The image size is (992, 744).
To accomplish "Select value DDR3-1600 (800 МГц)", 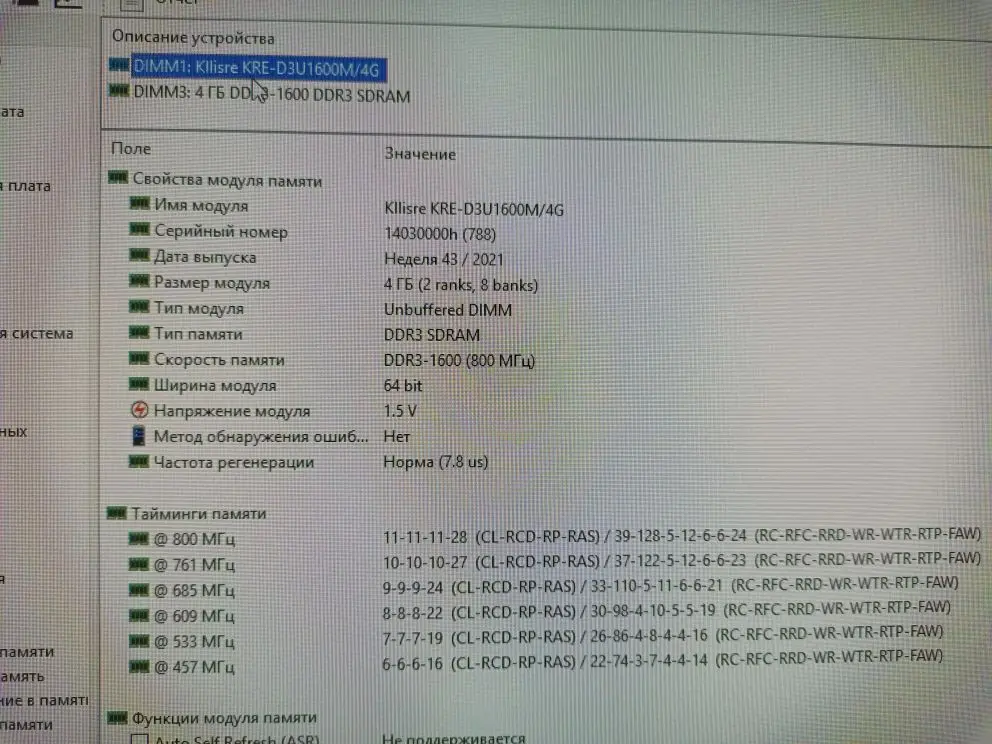I will coord(459,361).
